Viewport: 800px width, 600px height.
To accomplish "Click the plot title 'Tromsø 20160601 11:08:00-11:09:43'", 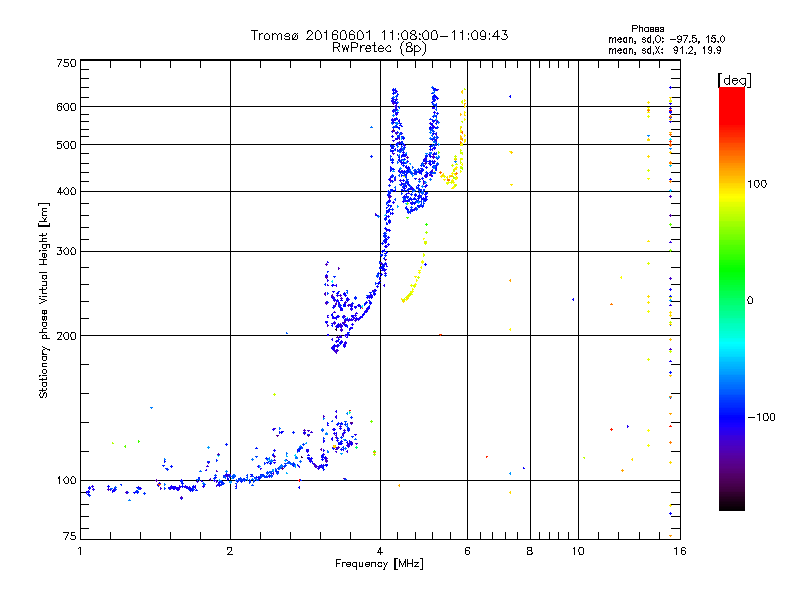I will coord(379,35).
